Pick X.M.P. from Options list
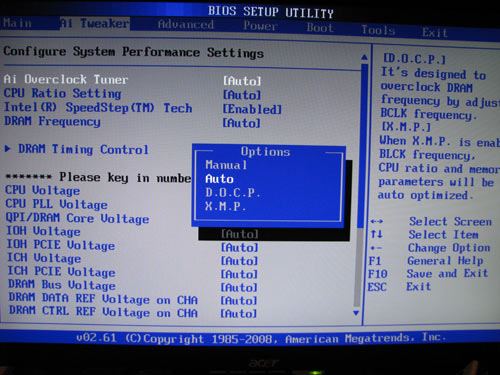This screenshot has width=500, height=375. click(226, 206)
